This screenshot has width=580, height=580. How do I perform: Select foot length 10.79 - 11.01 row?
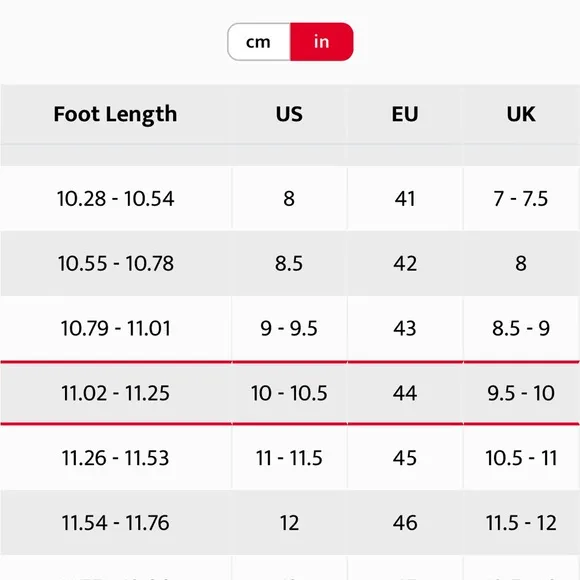(290, 328)
